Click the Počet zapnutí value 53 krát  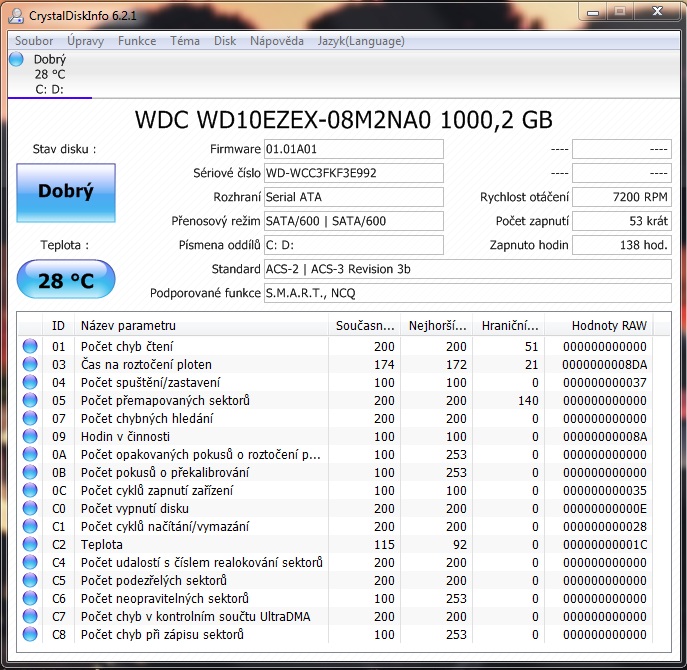click(622, 221)
